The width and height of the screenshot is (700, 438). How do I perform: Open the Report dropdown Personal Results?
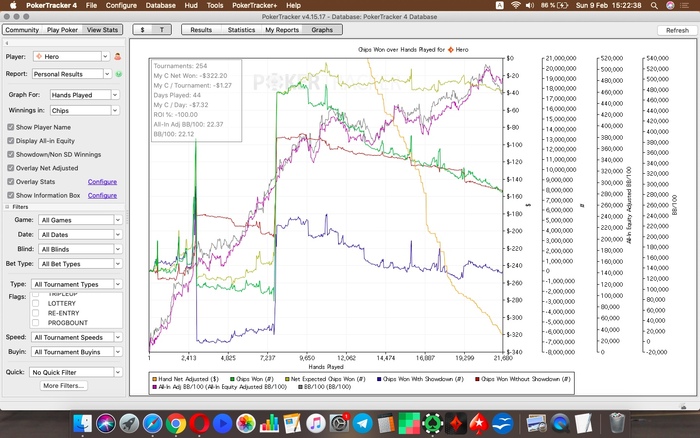click(x=71, y=74)
